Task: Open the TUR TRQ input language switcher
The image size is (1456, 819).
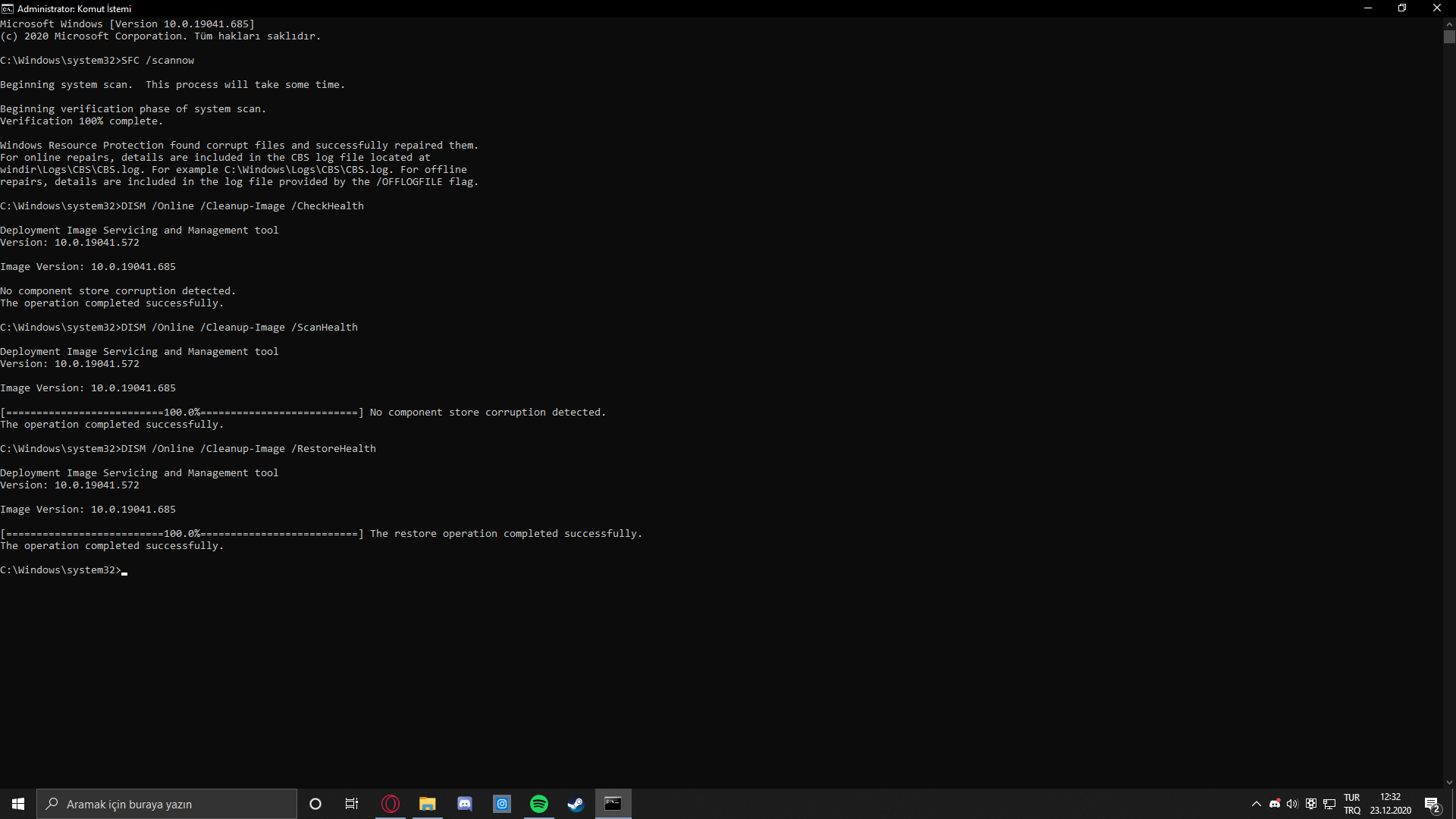Action: (x=1352, y=804)
